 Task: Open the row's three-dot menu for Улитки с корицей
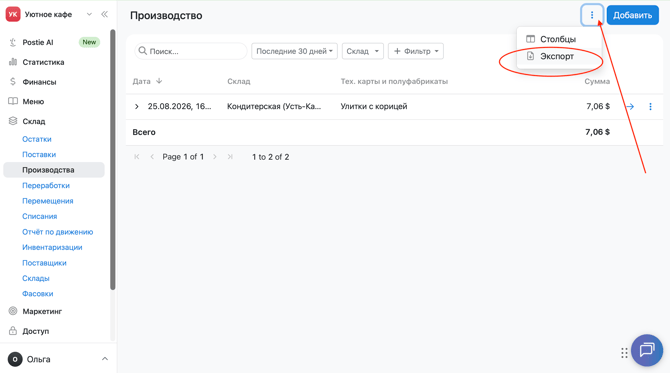[650, 106]
